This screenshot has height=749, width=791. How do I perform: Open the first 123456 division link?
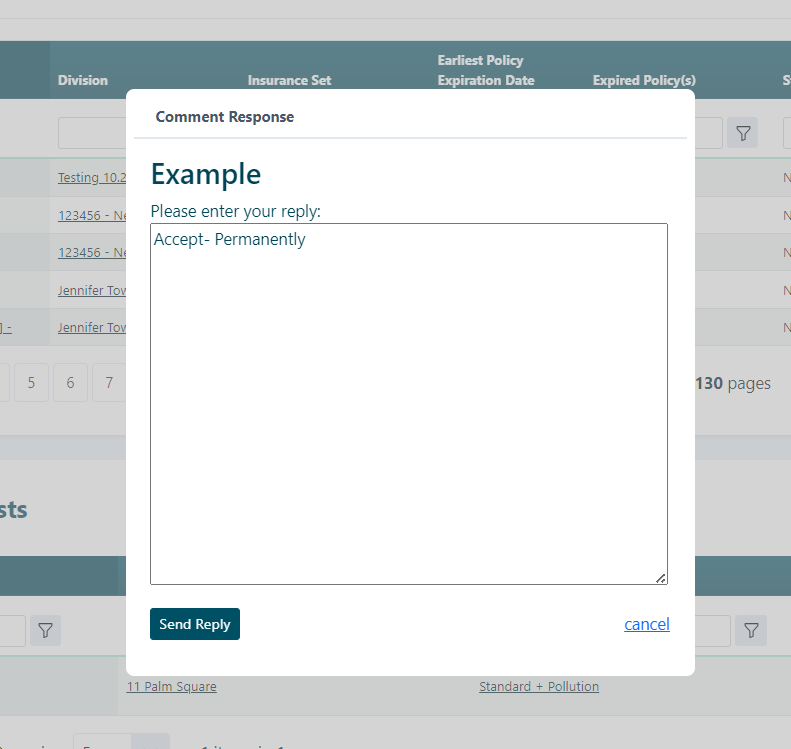[92, 215]
